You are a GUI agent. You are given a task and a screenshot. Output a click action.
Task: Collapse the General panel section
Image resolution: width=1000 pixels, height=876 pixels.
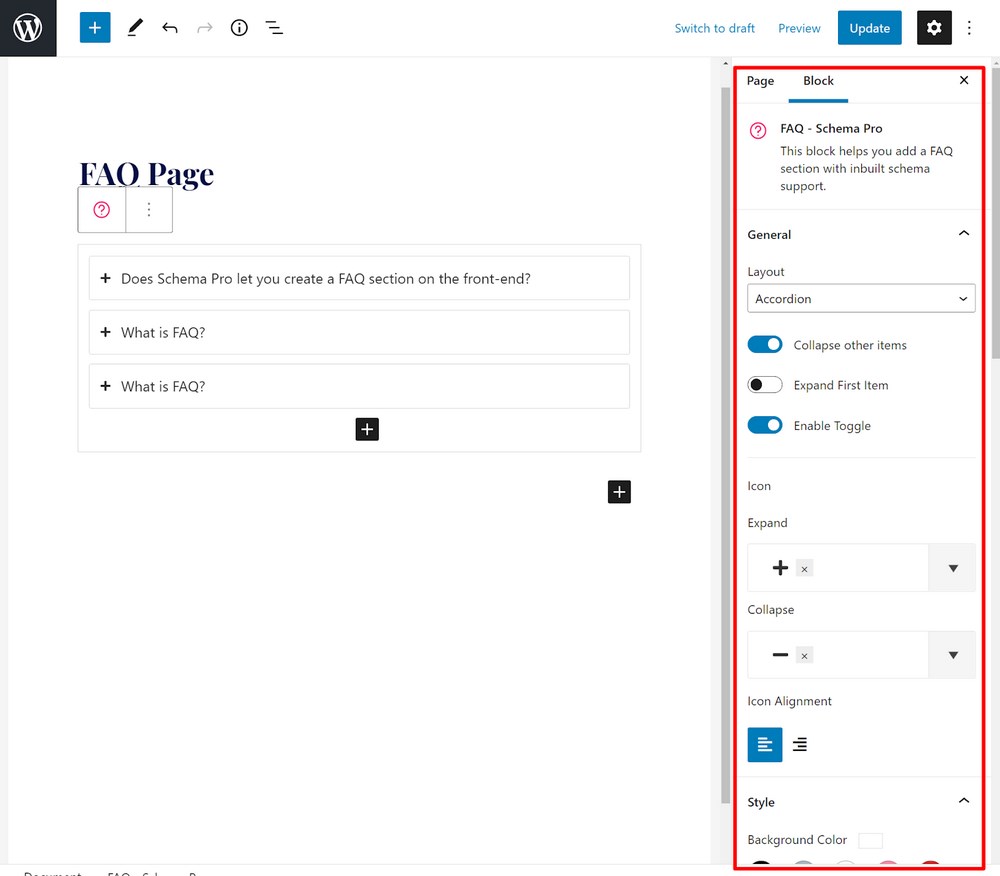[964, 233]
